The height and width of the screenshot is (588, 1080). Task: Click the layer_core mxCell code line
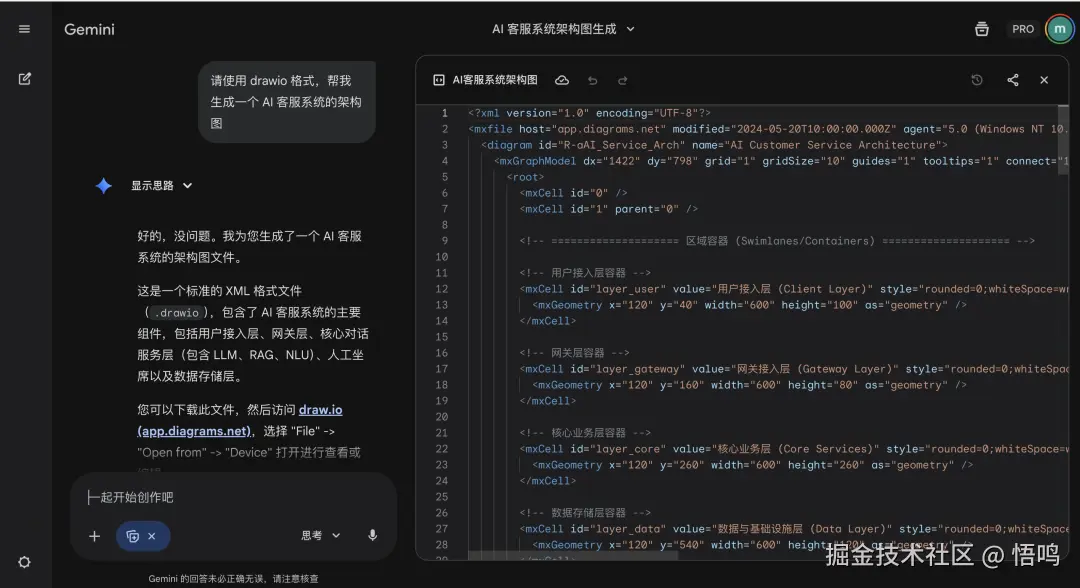(x=792, y=448)
